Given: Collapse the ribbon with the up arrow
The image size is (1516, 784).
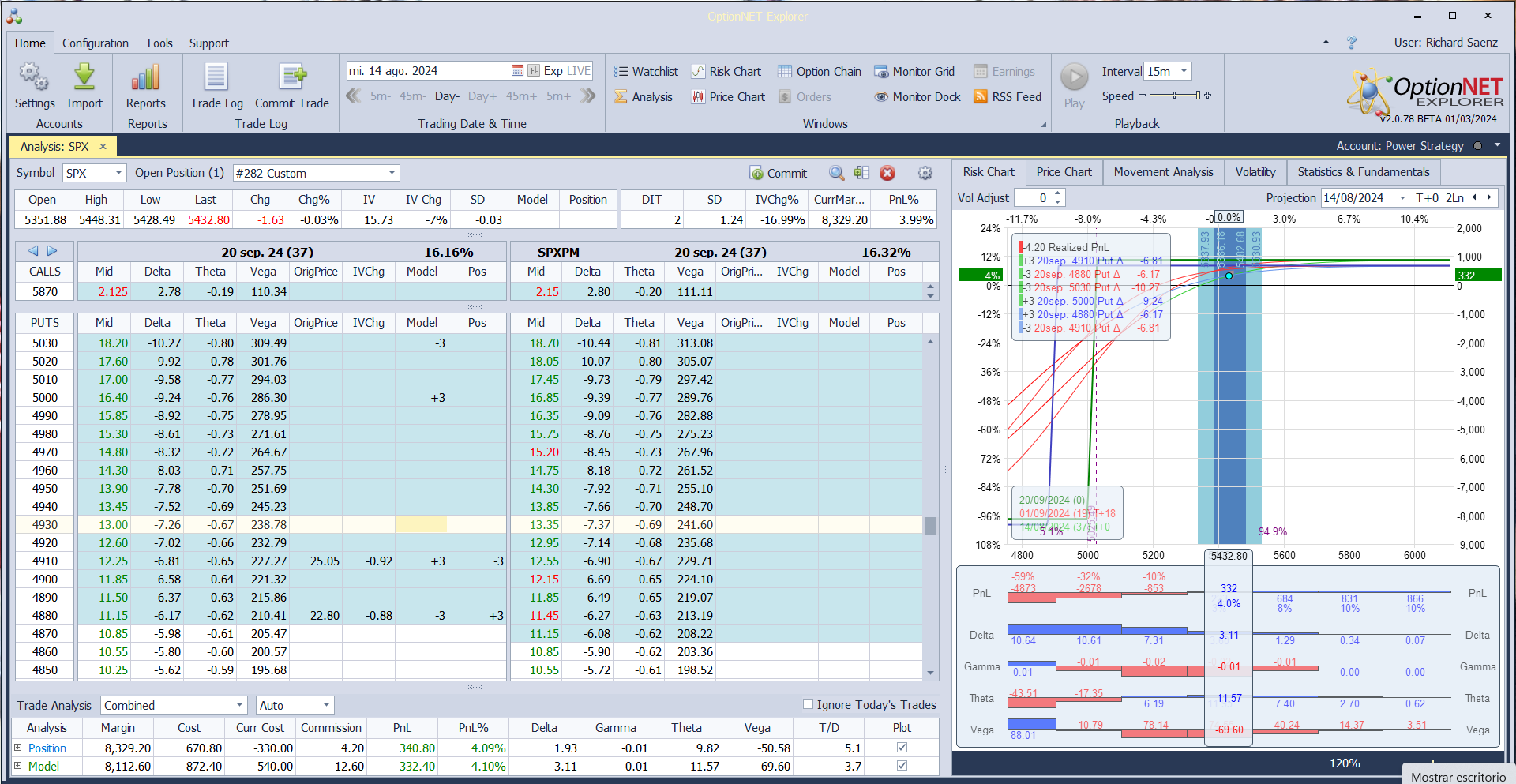Looking at the screenshot, I should (1326, 42).
